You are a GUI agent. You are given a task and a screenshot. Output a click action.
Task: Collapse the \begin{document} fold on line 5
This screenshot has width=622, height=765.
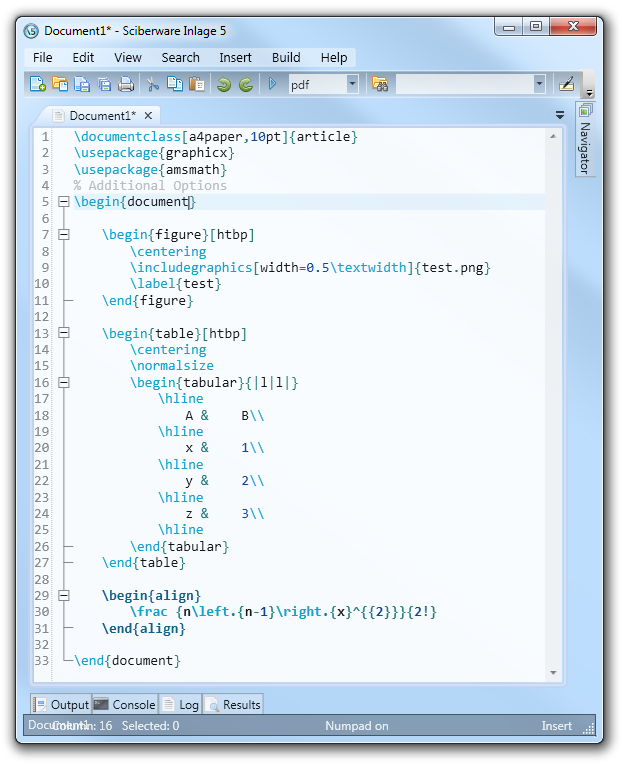point(63,201)
